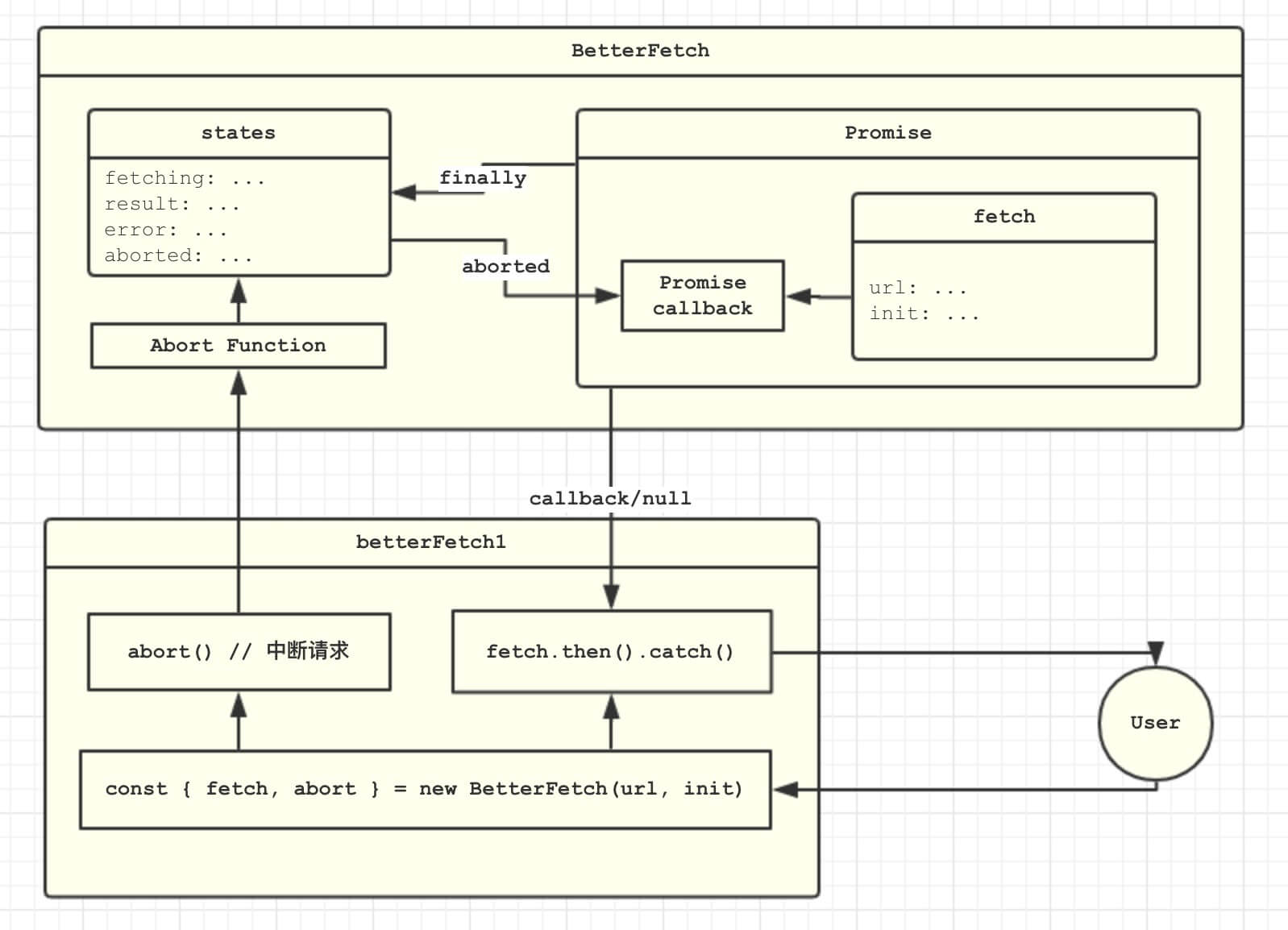This screenshot has width=1288, height=930.
Task: Click the betterFetch1 container title
Action: tap(431, 542)
